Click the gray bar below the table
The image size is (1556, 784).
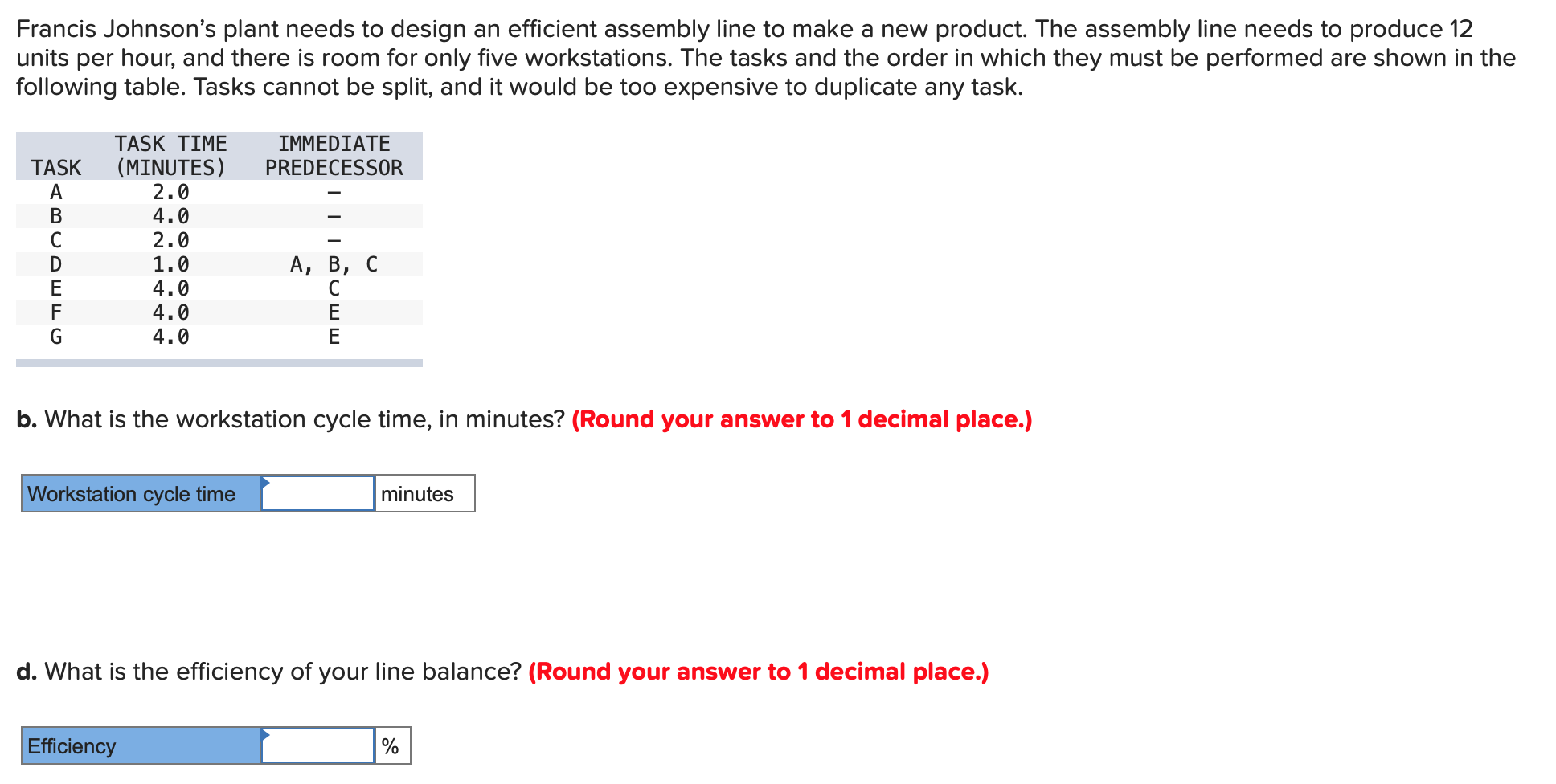(x=219, y=363)
